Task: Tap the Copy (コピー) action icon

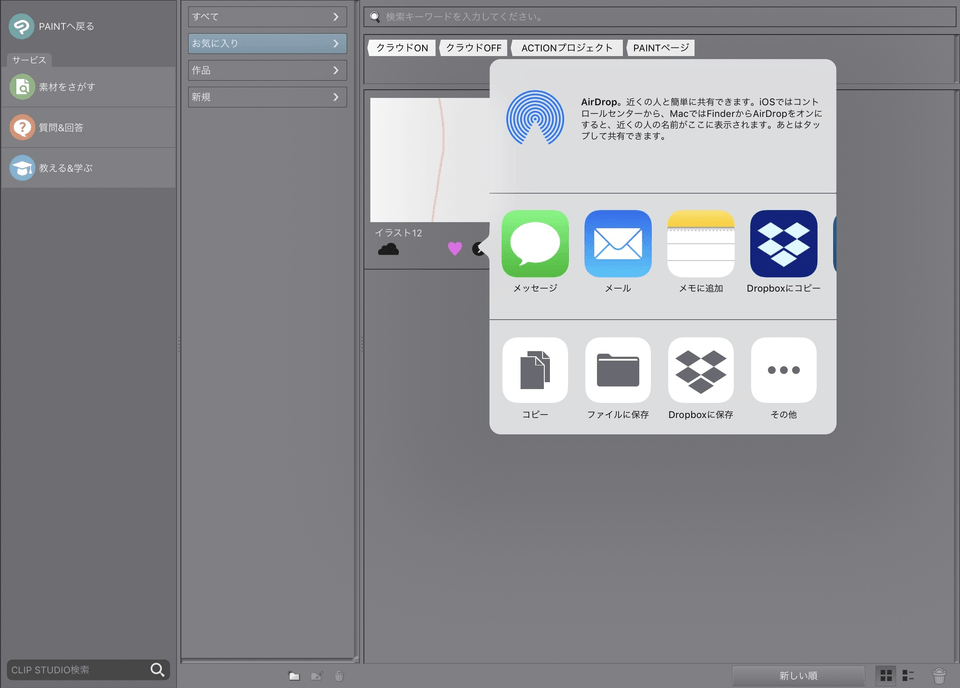Action: click(535, 370)
